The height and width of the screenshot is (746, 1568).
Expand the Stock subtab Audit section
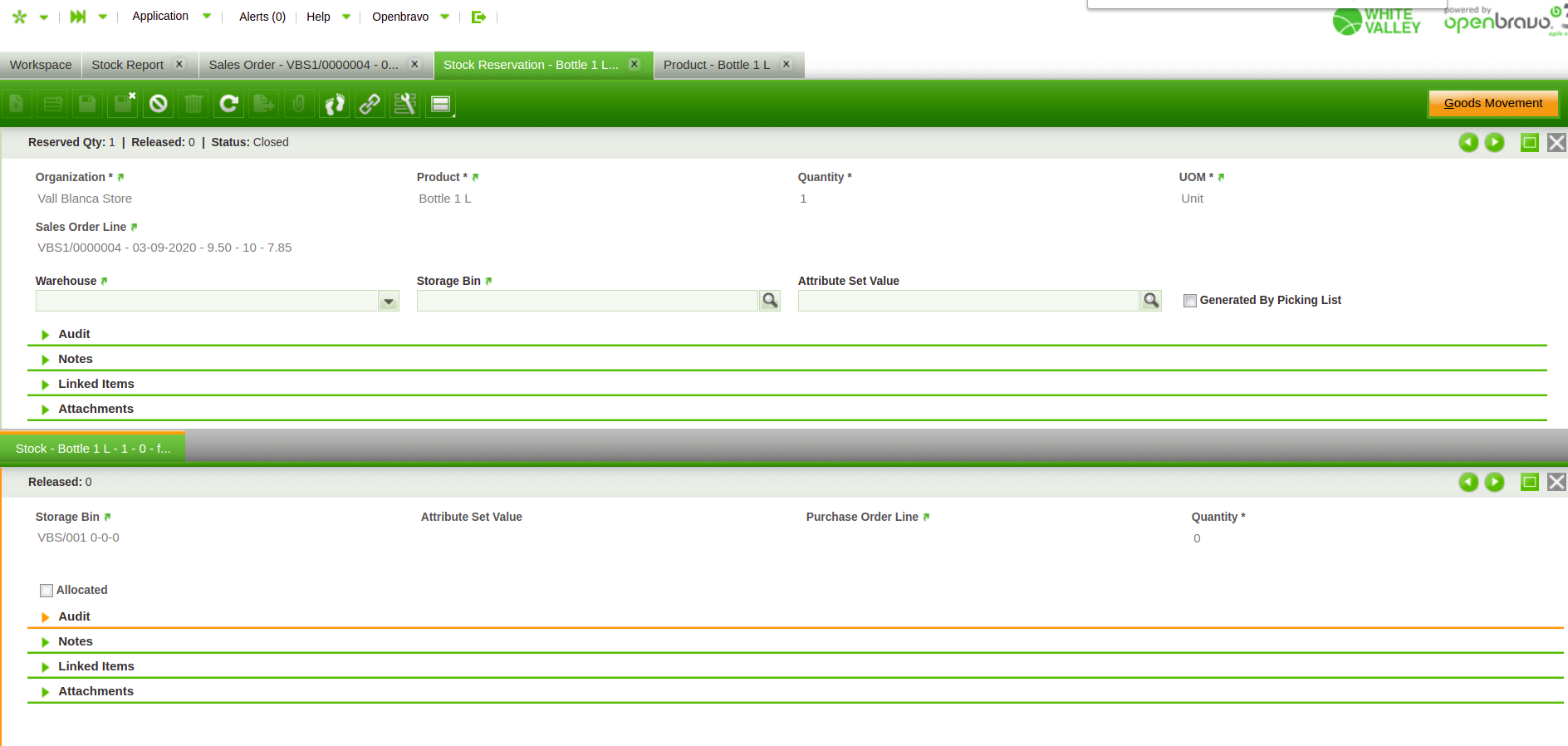pos(46,617)
